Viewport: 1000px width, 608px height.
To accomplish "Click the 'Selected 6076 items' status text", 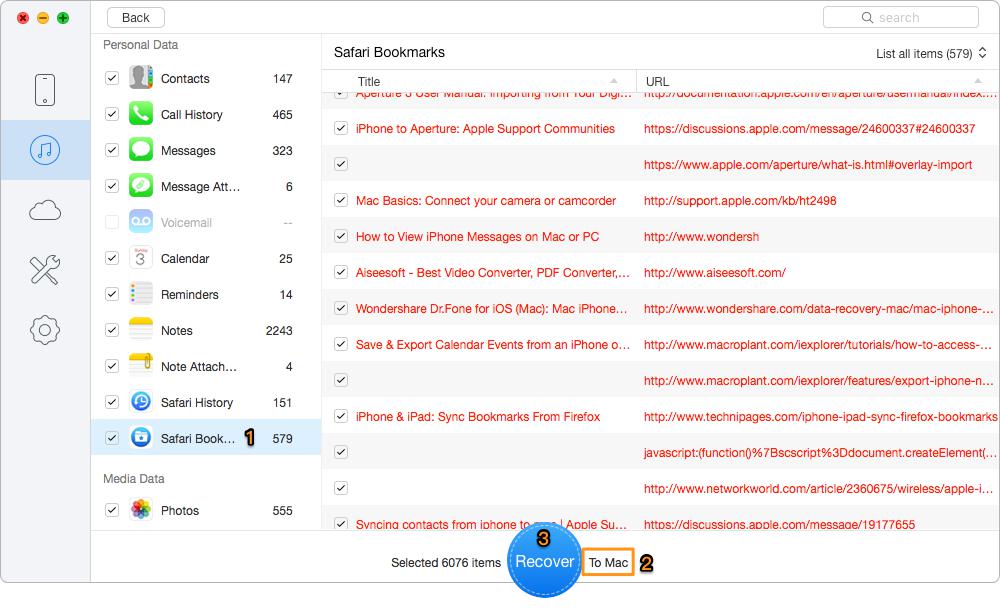I will [446, 563].
